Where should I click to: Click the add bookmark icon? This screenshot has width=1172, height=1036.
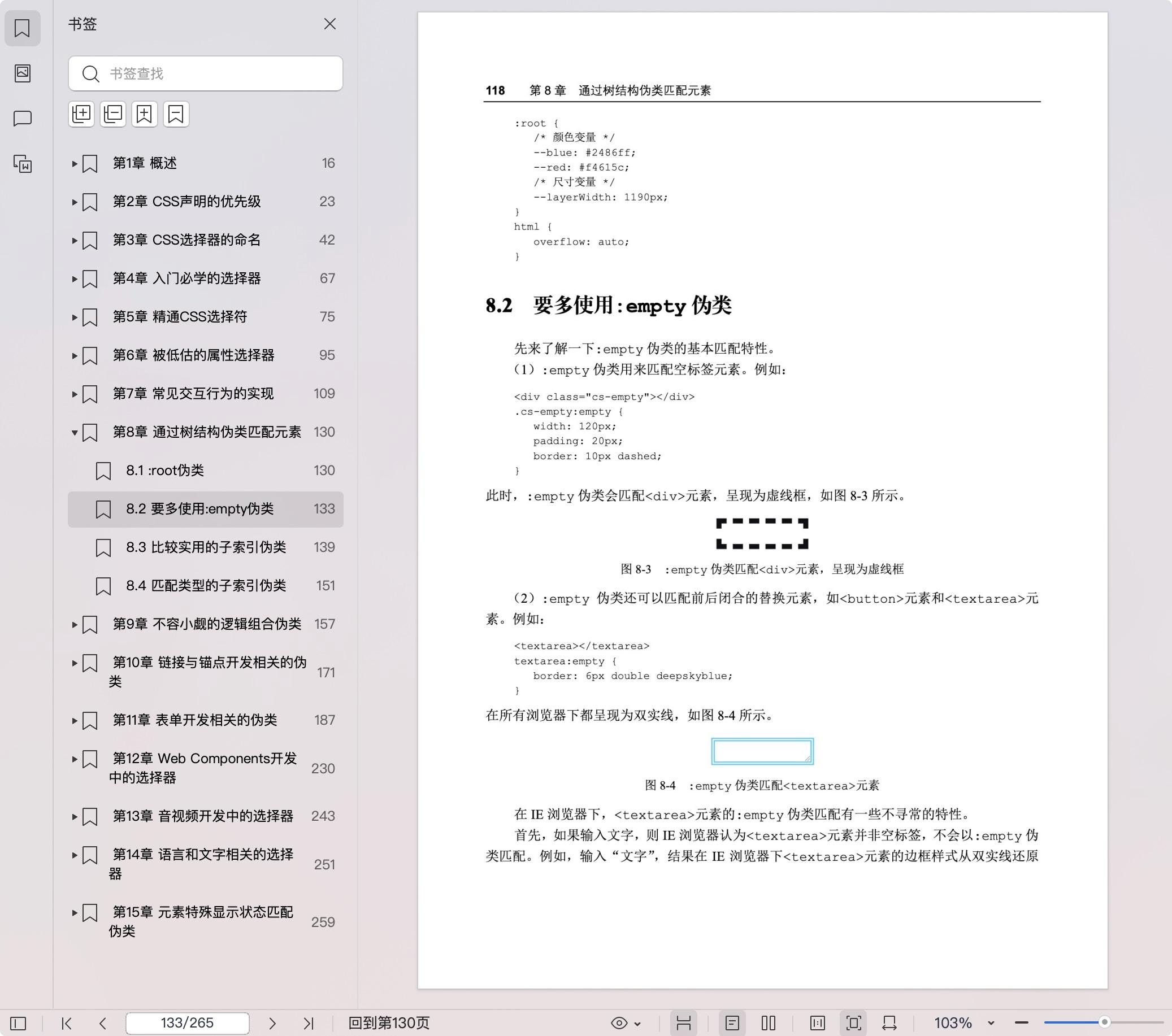[145, 114]
